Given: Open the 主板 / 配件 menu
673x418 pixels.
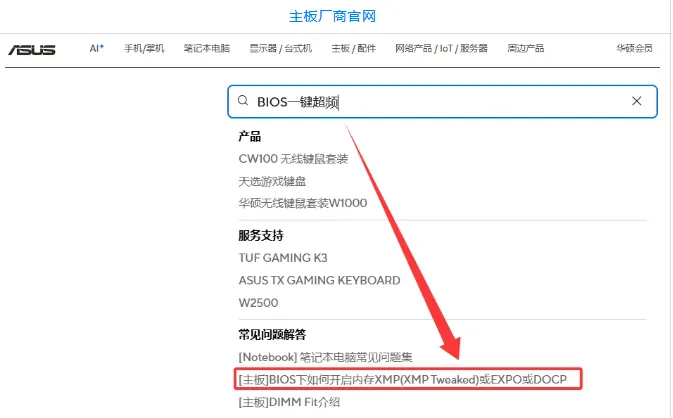Looking at the screenshot, I should coord(354,48).
